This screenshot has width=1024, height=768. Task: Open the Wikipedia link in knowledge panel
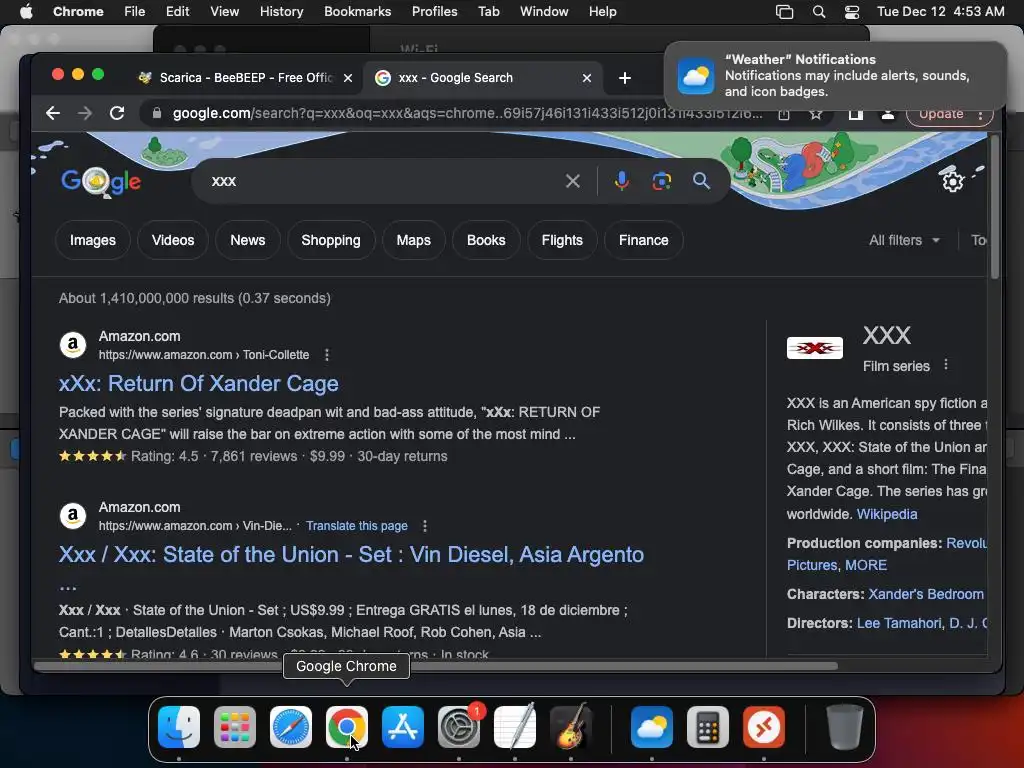(887, 514)
